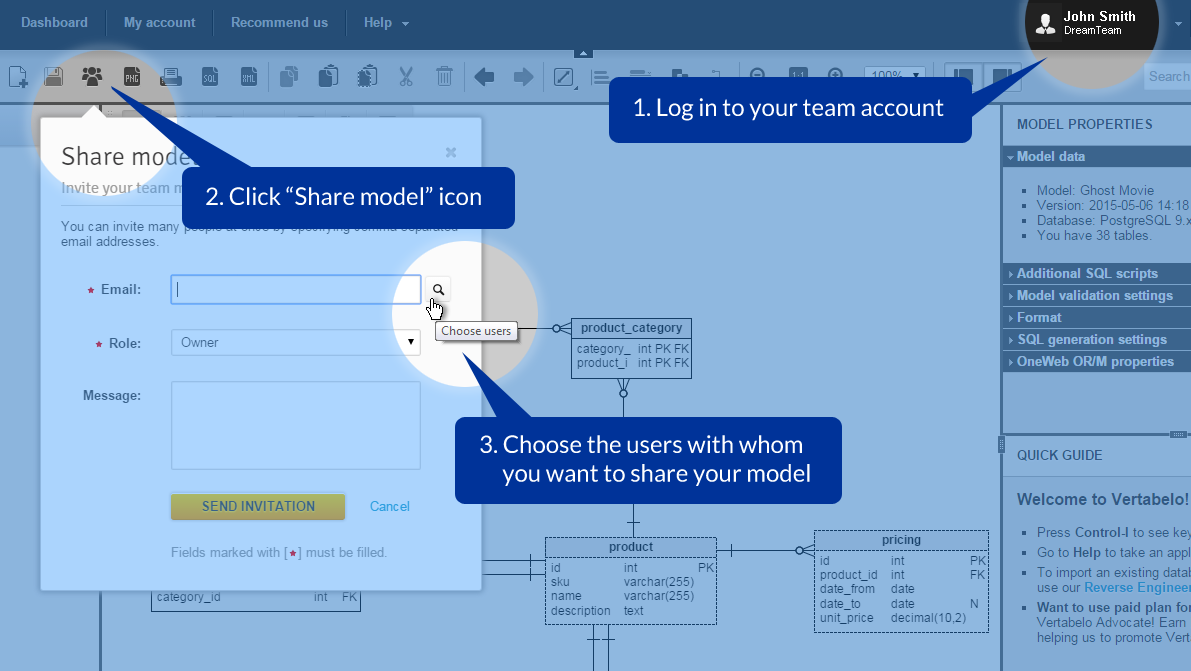Expand the Format section
The width and height of the screenshot is (1191, 671).
point(1097,318)
